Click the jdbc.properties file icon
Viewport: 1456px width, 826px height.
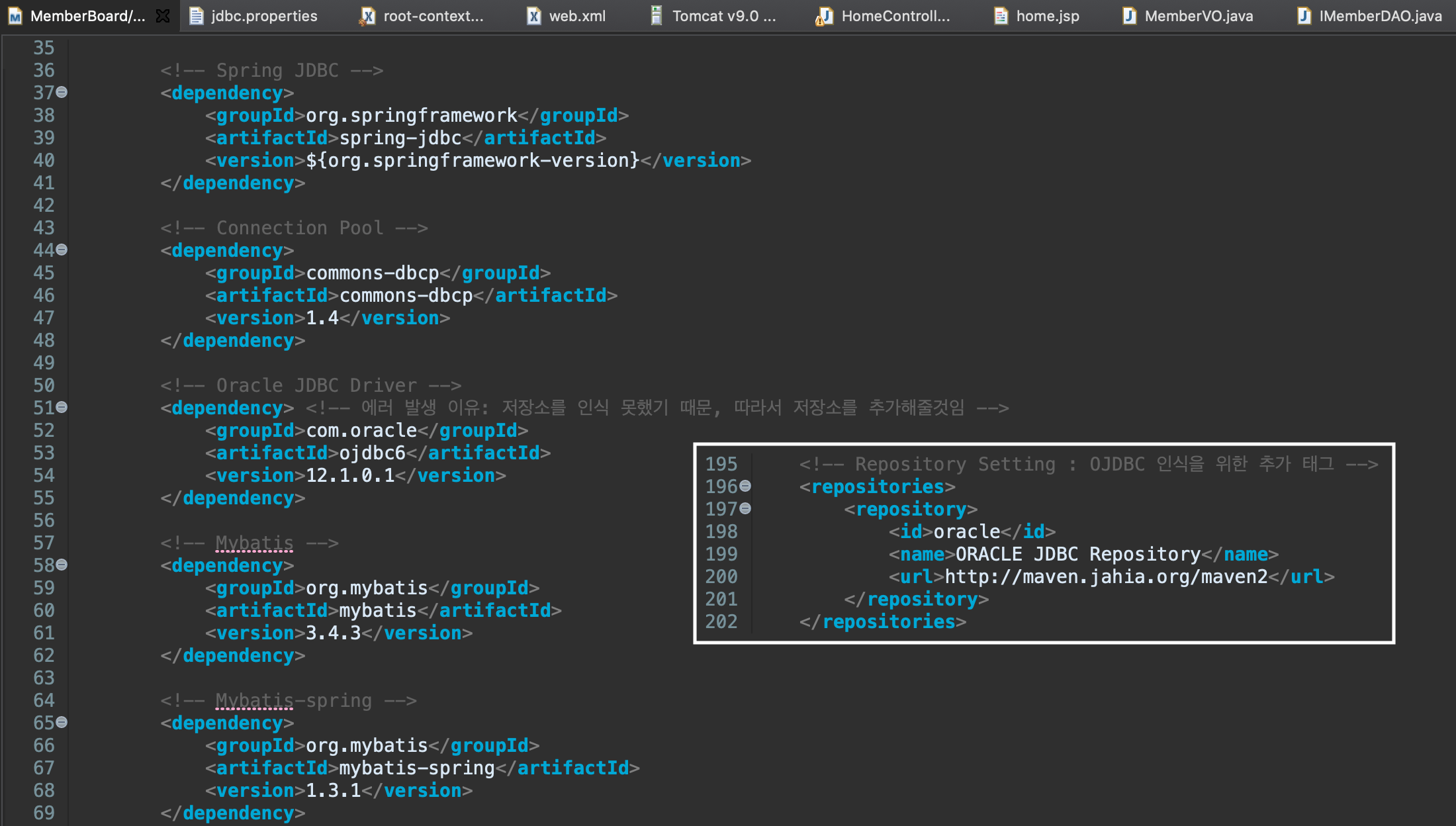196,16
